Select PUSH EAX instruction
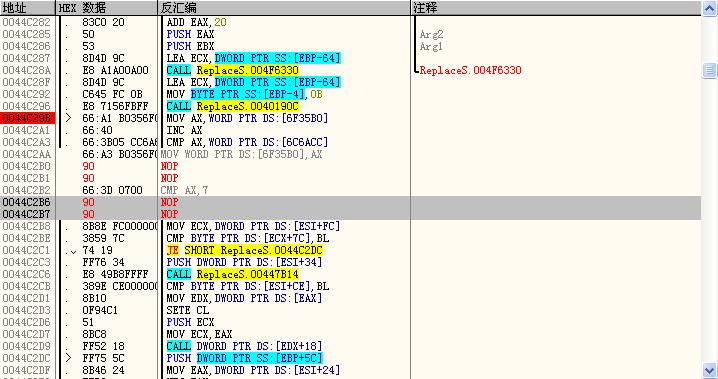The width and height of the screenshot is (718, 379). tap(190, 34)
